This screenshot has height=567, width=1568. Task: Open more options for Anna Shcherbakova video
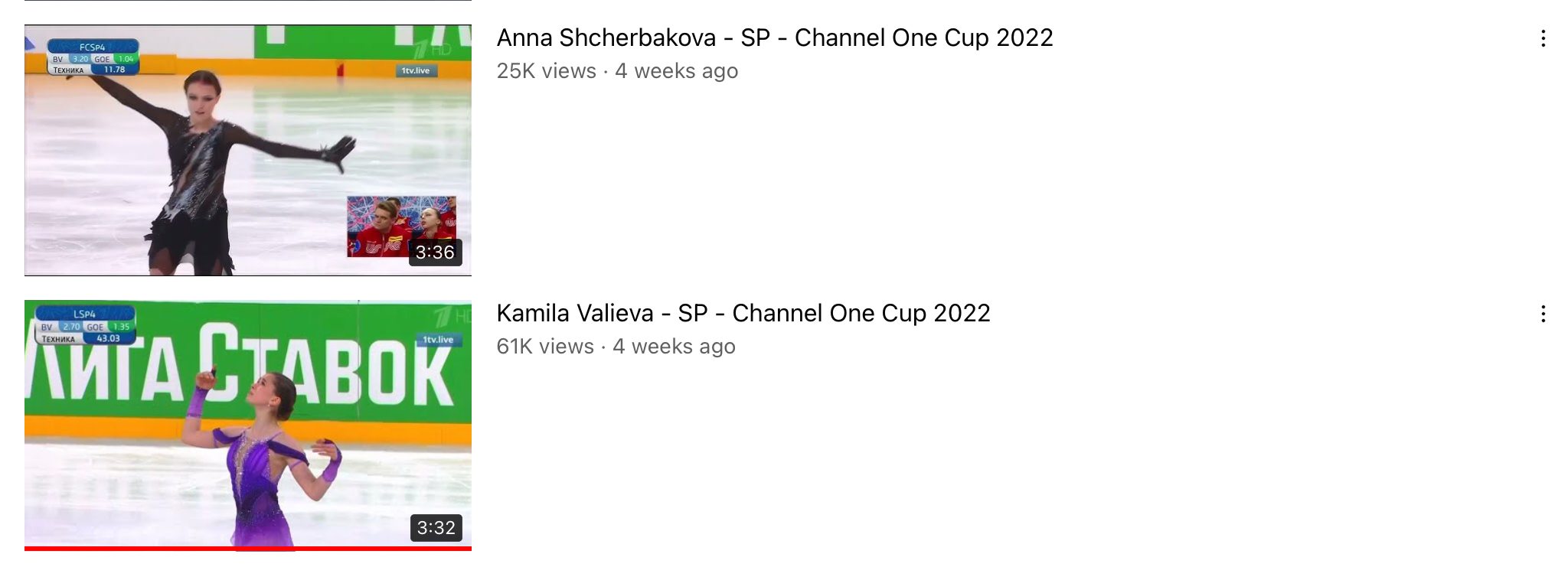click(1543, 39)
